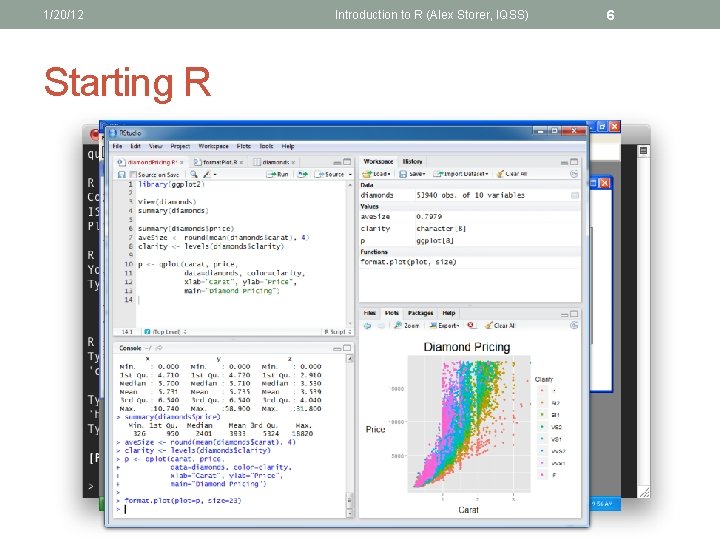Click the refresh icon in Workspace pane
This screenshot has height=540, width=720.
574,174
